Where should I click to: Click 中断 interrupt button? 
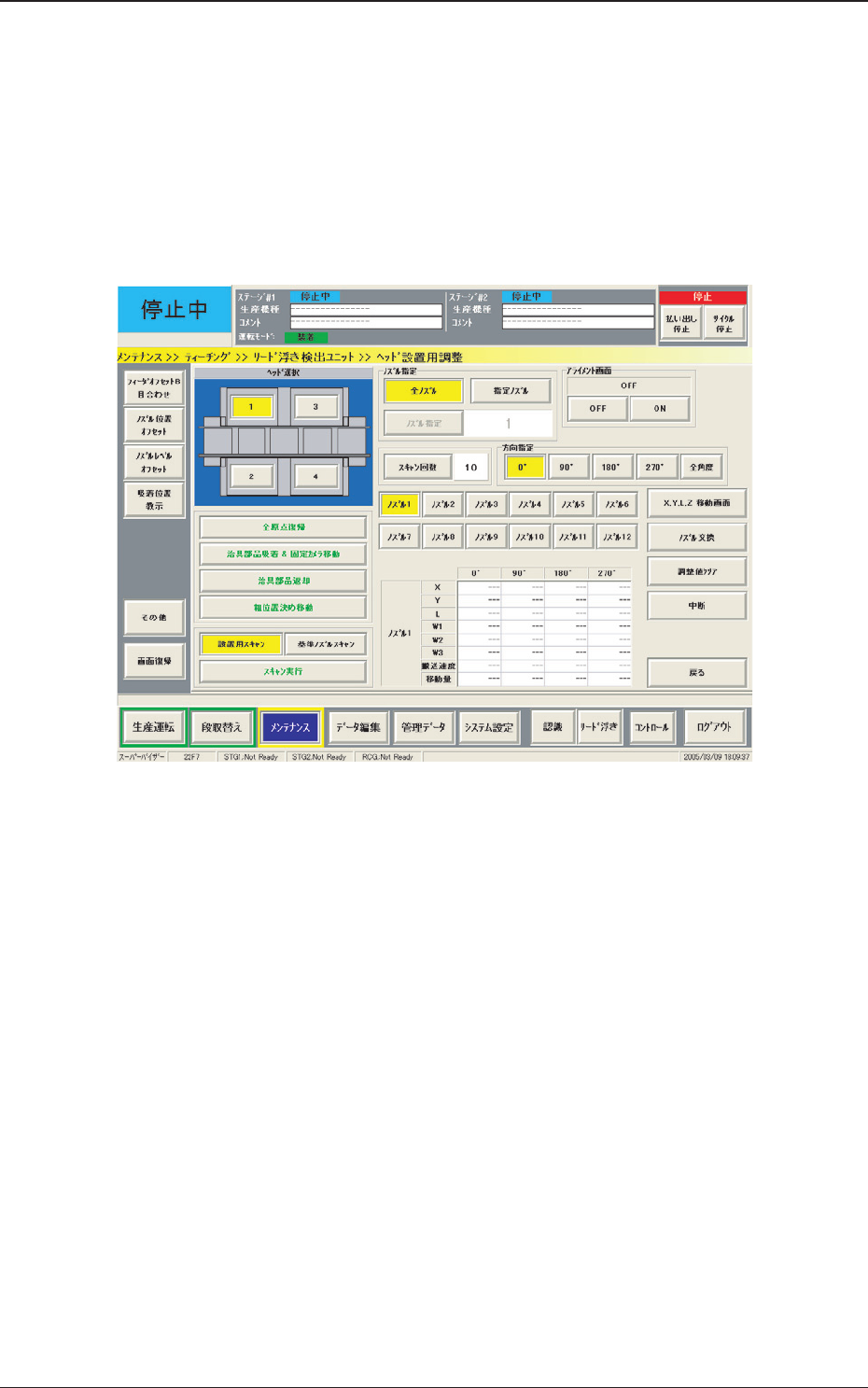pos(696,606)
